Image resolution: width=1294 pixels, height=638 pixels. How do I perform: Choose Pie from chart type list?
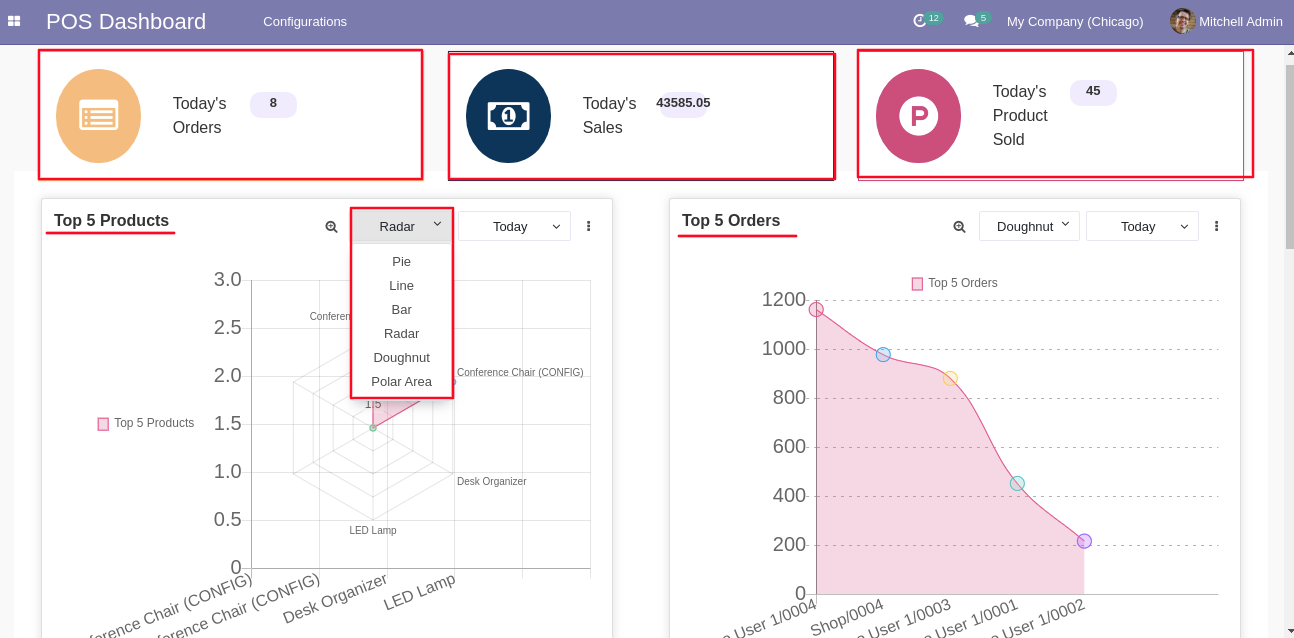click(x=402, y=261)
